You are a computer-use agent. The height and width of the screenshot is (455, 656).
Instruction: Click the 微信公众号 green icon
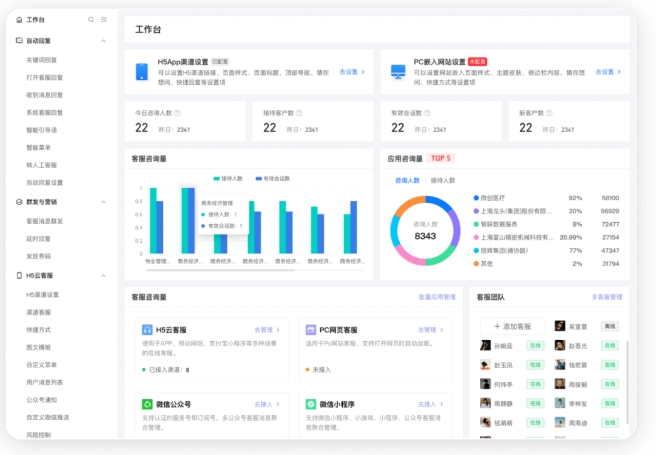[x=147, y=404]
